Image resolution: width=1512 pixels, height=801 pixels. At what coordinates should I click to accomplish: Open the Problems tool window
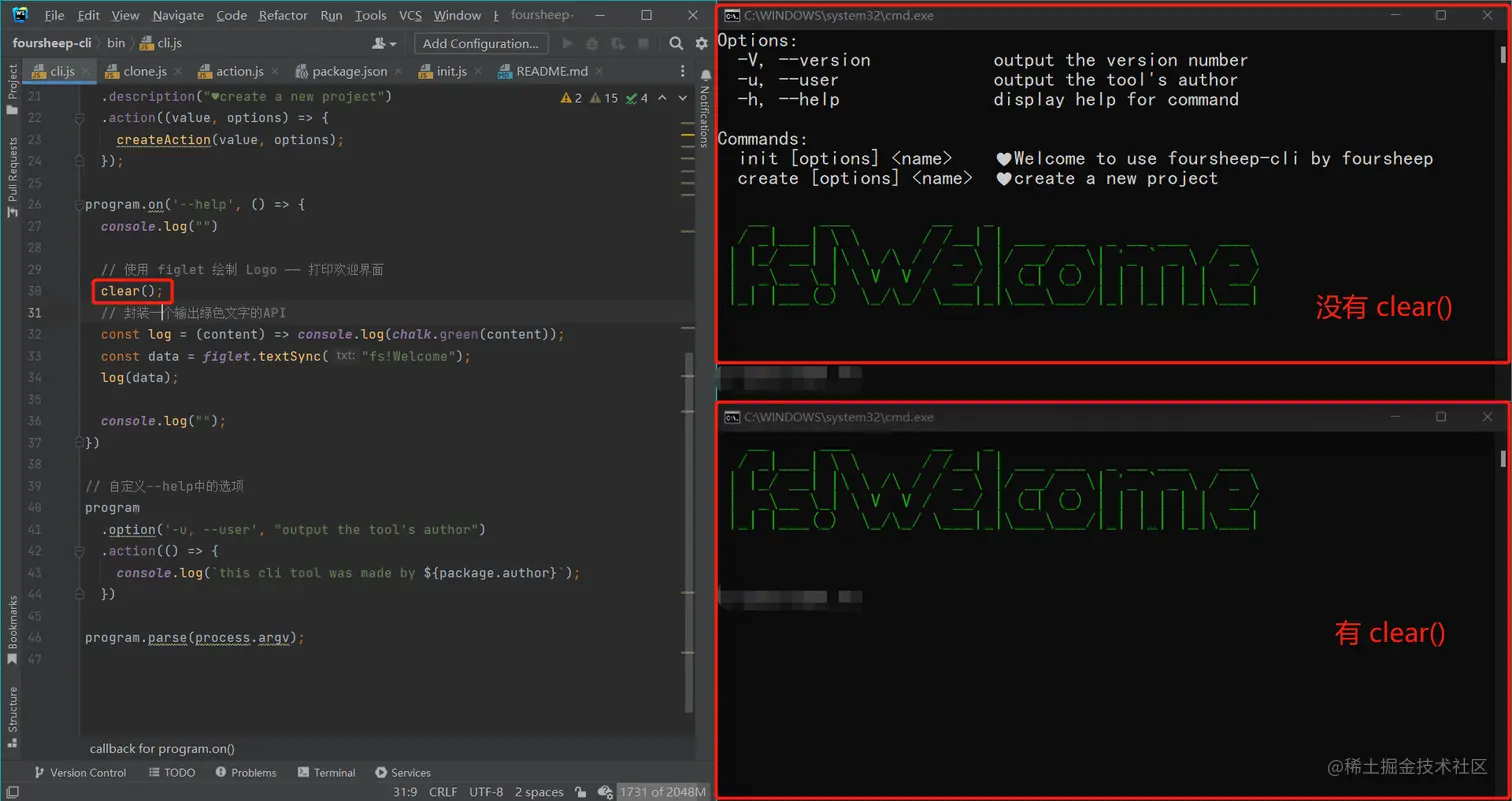point(245,773)
